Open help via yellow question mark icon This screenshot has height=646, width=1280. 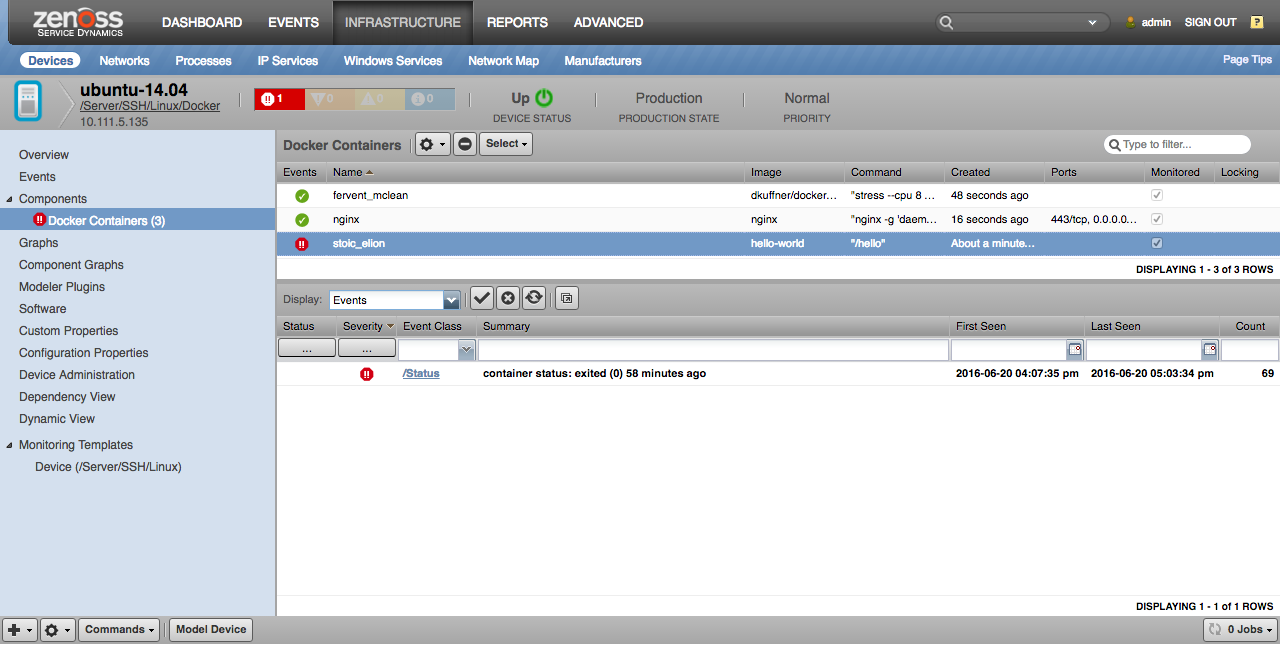[x=1257, y=22]
